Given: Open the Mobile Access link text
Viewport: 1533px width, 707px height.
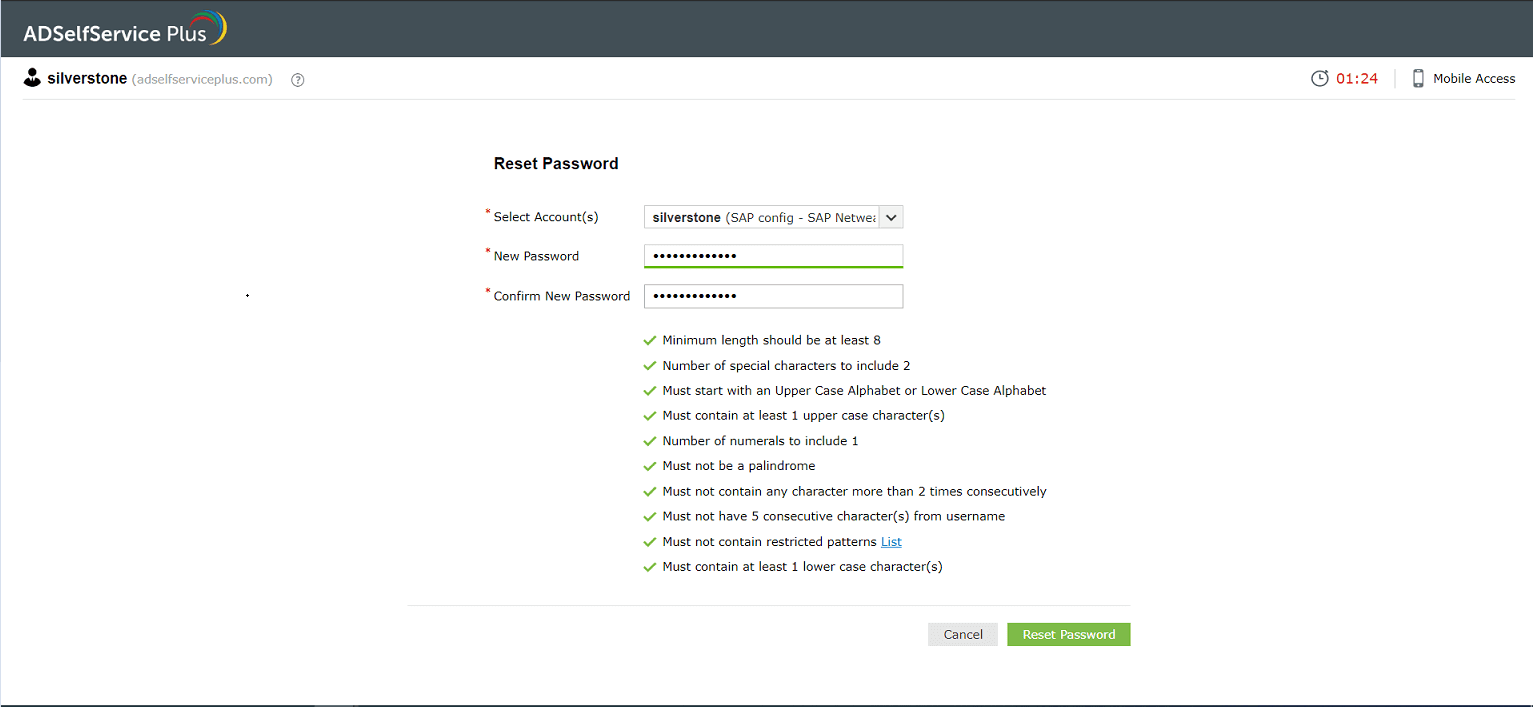Looking at the screenshot, I should click(x=1474, y=78).
